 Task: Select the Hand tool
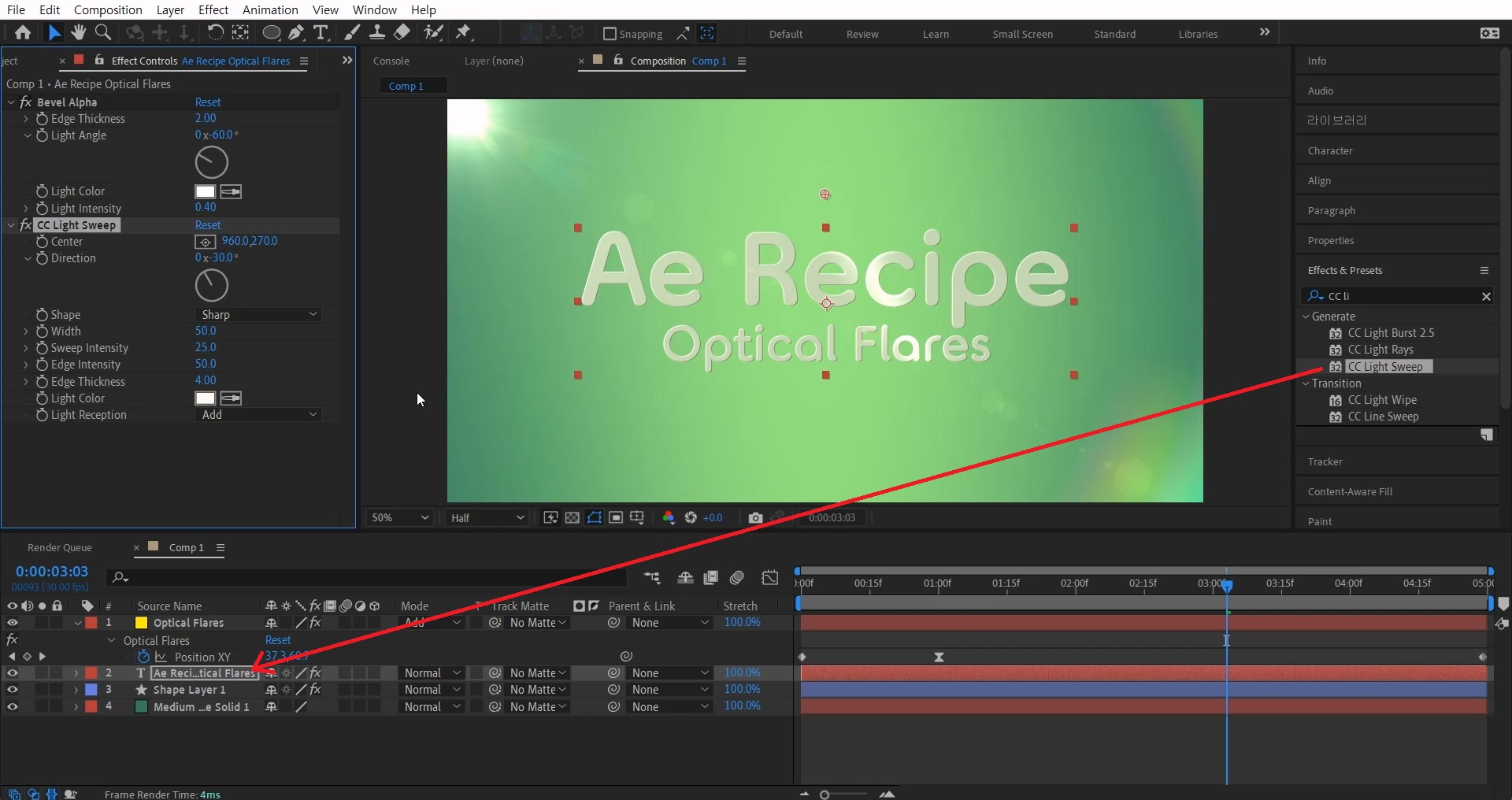click(78, 32)
